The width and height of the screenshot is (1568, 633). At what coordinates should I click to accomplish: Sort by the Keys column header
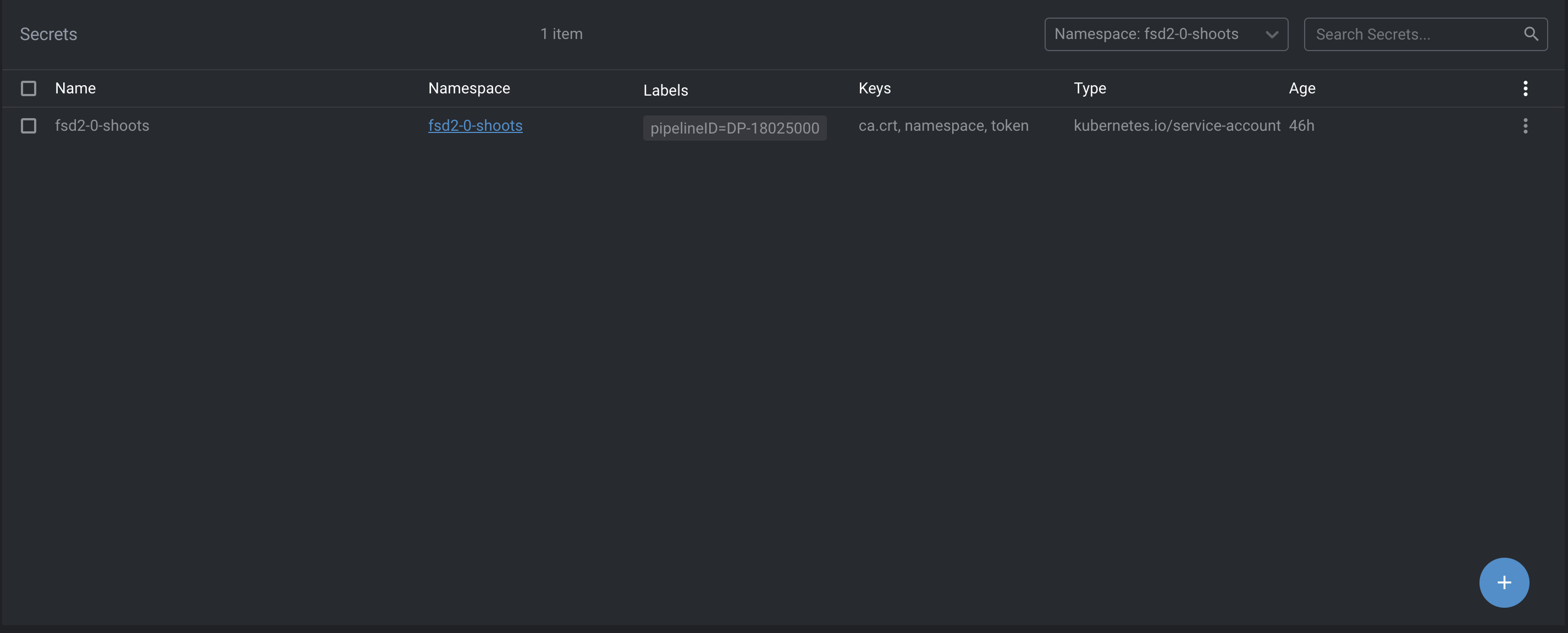pyautogui.click(x=874, y=88)
